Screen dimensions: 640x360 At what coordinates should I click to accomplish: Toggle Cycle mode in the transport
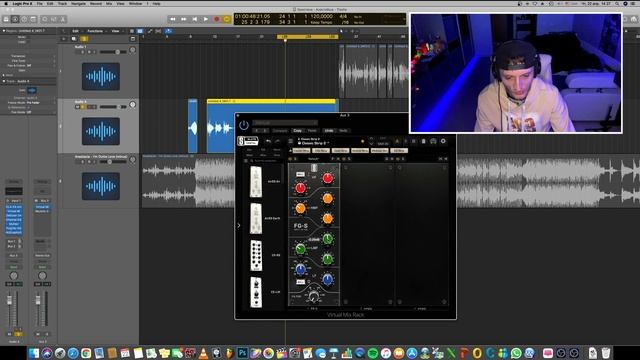(x=227, y=19)
